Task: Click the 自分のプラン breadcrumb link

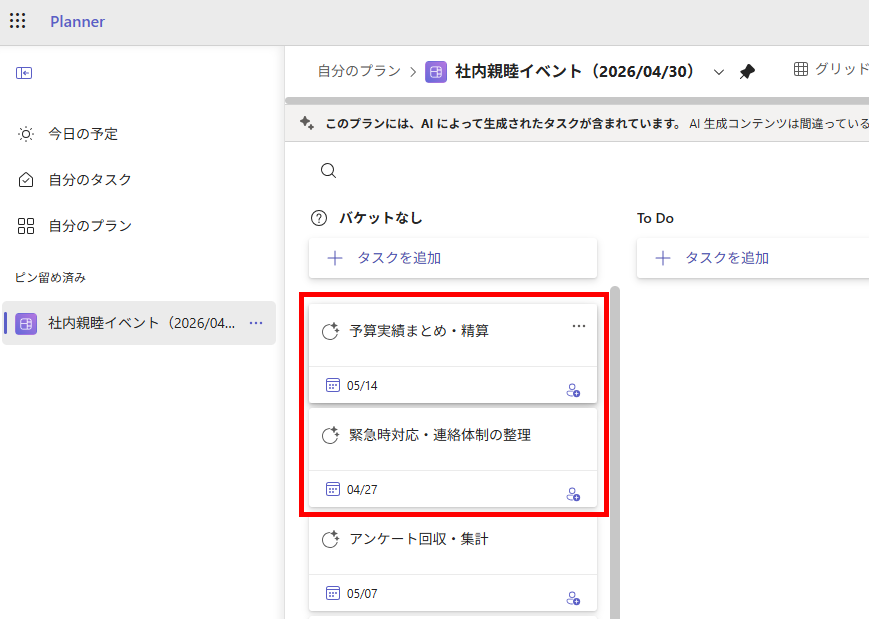Action: point(358,72)
